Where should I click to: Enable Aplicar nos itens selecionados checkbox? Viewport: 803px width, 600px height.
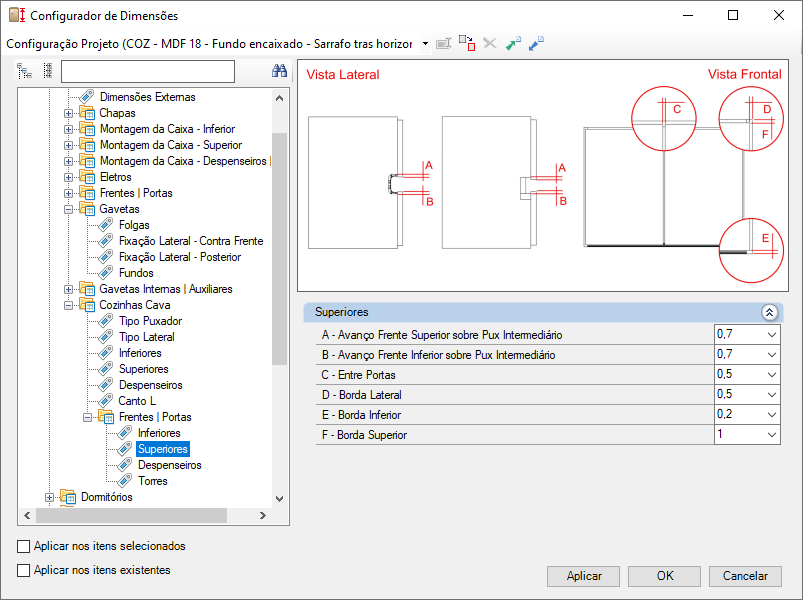[x=24, y=546]
